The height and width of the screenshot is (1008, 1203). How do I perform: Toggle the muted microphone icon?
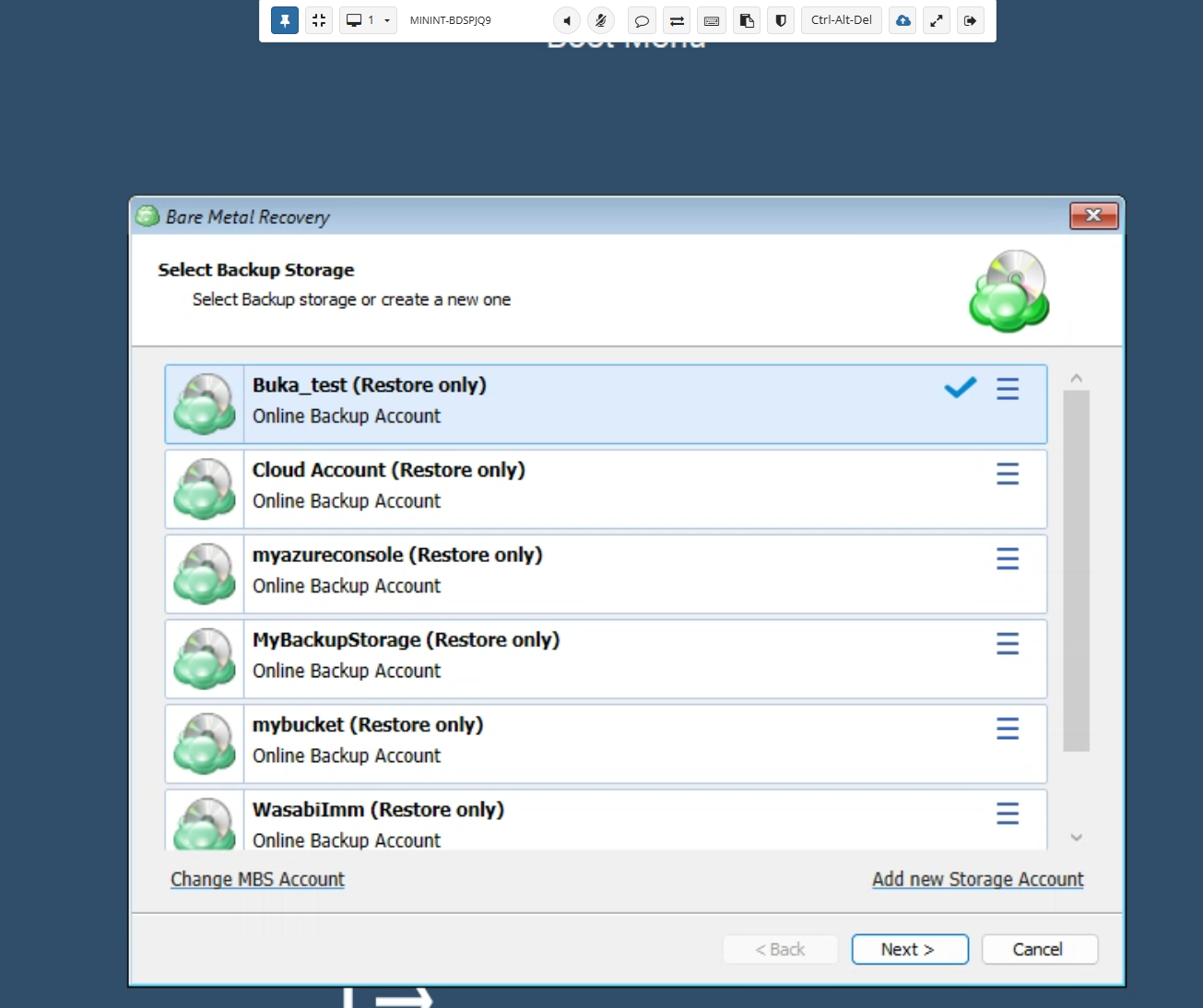pos(601,20)
